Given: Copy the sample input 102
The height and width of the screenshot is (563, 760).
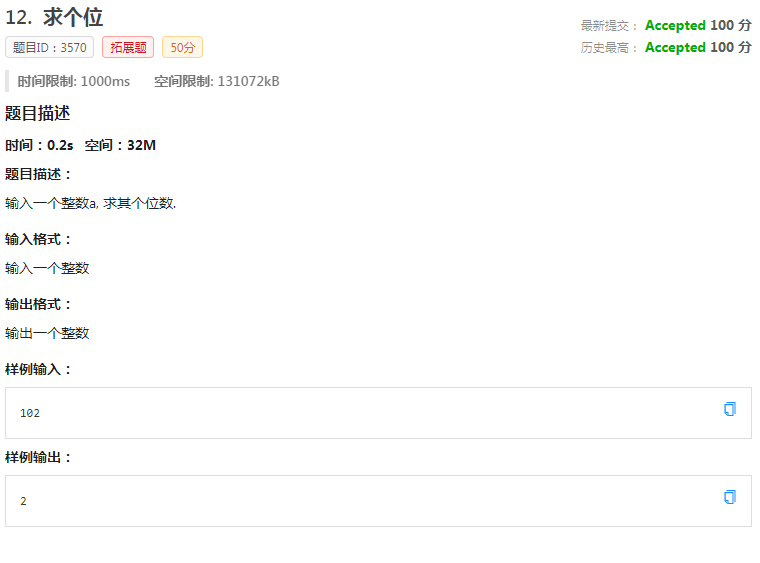Looking at the screenshot, I should 729,409.
